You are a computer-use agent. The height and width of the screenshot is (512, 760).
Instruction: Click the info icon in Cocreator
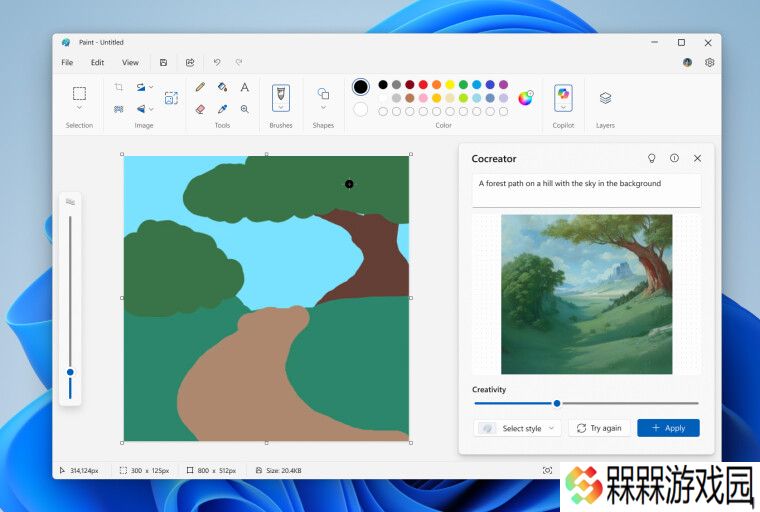(674, 158)
